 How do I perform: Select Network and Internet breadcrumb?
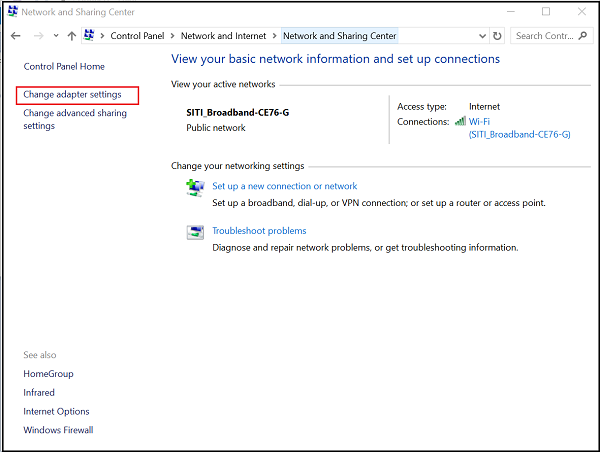pyautogui.click(x=224, y=36)
